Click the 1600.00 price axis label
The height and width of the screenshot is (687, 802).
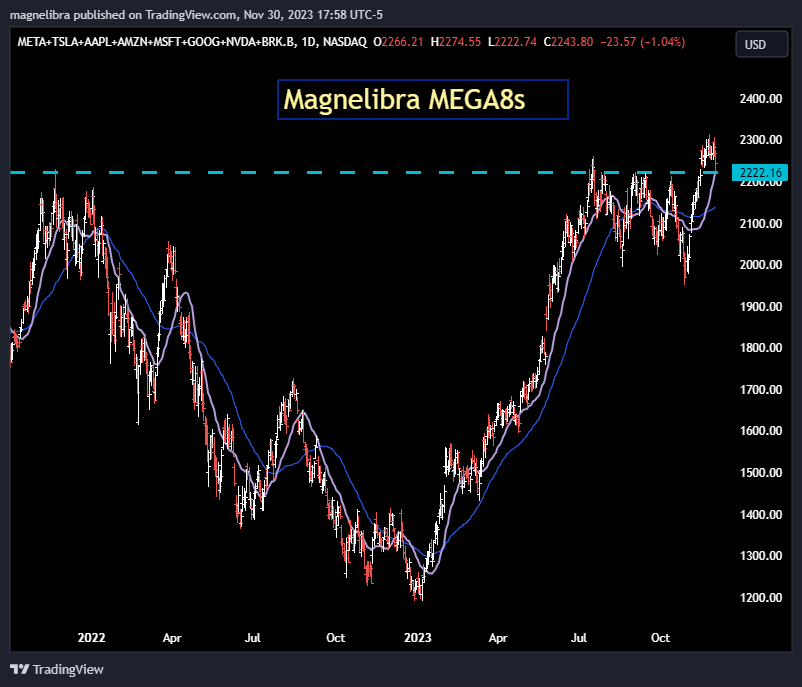[761, 431]
